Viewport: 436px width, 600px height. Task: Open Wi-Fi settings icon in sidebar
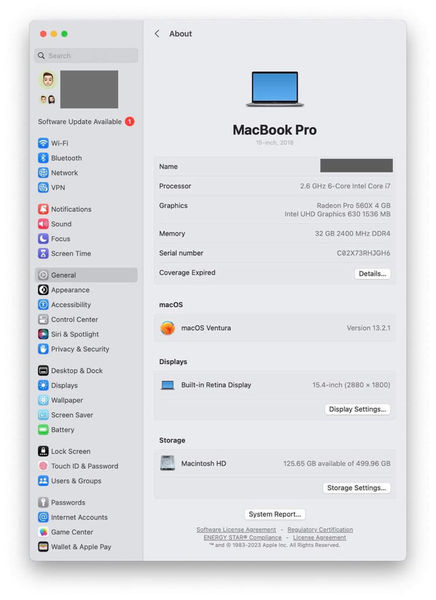coord(43,143)
